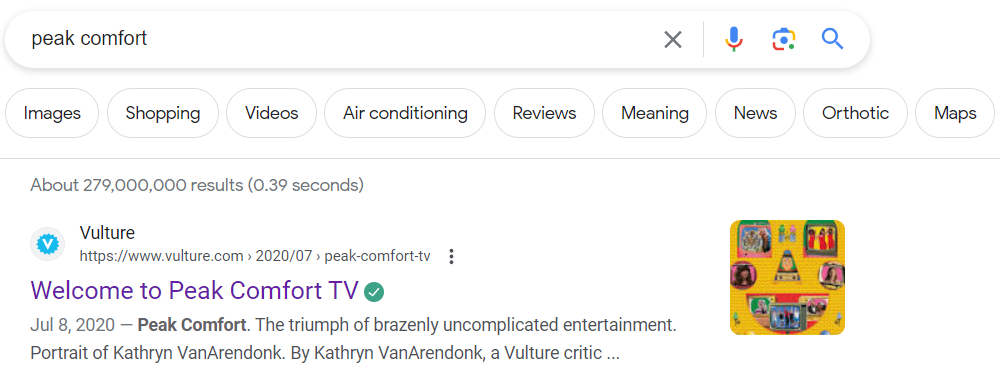Screen dimensions: 1000x377
Task: Open the News results tab
Action: coord(755,114)
